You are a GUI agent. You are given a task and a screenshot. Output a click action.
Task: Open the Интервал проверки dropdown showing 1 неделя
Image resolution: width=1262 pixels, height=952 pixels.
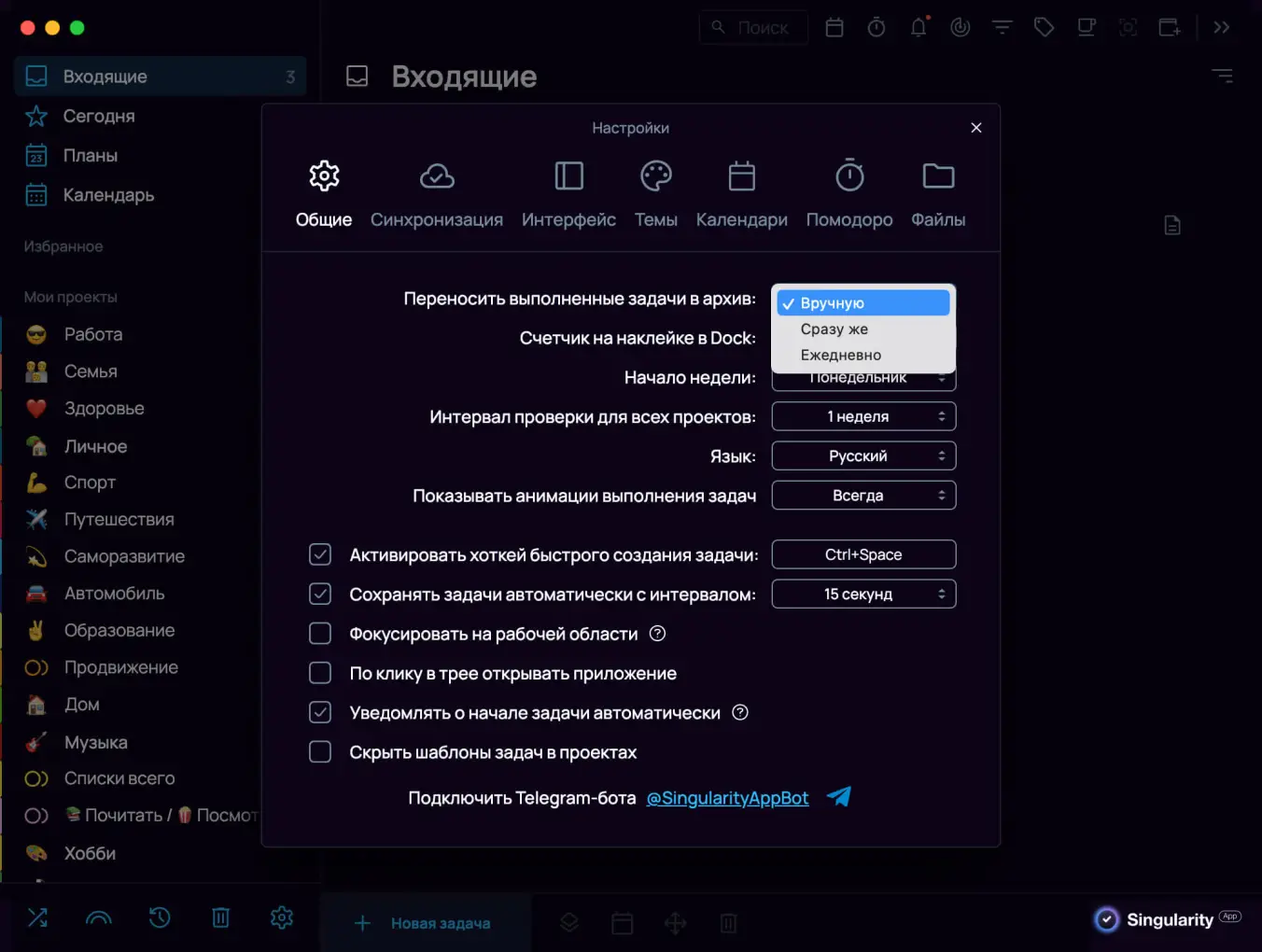(862, 416)
